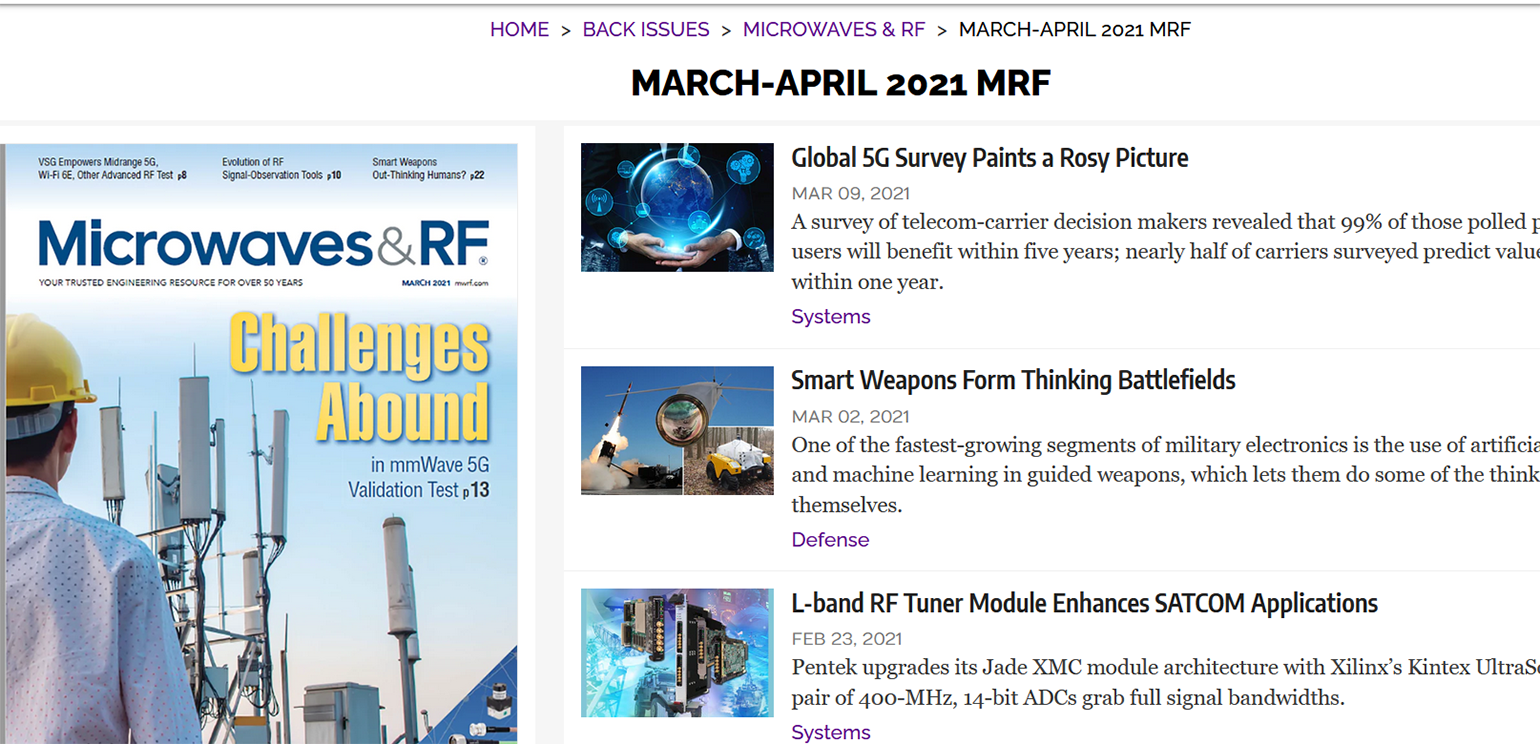Click the Microwaves&RF logo on the magazine cover
This screenshot has width=1540, height=744.
click(x=263, y=244)
